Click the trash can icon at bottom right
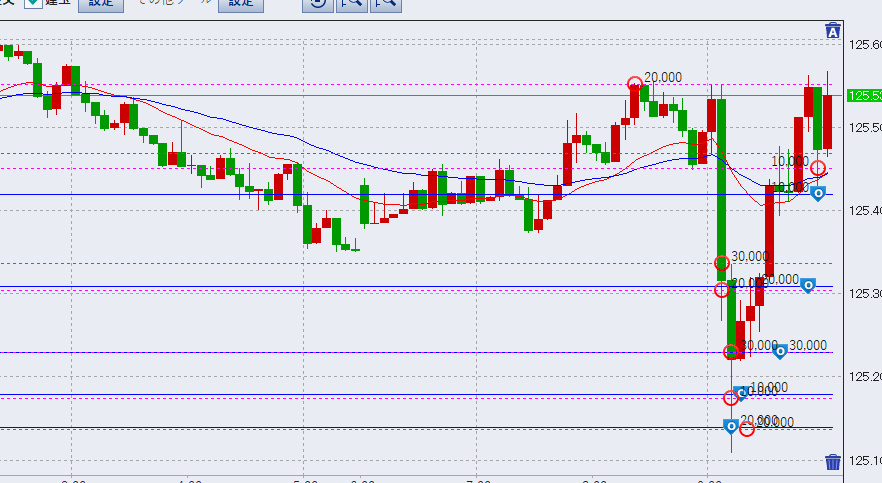This screenshot has width=882, height=483. [833, 461]
